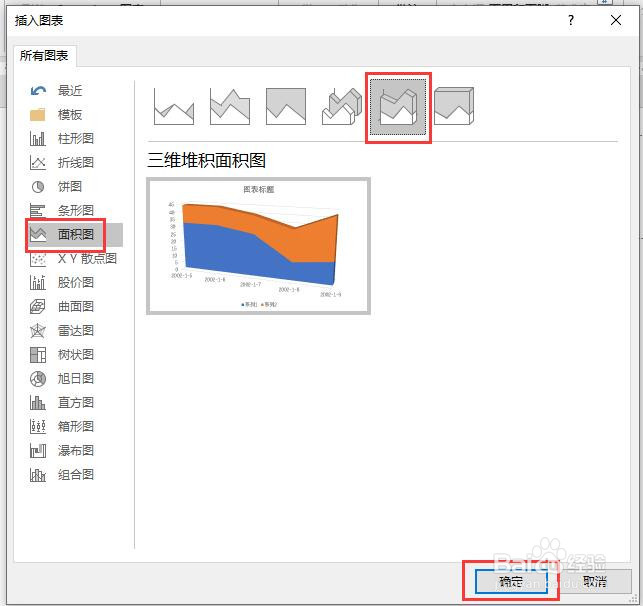Screen dimensions: 643x606
Task: Select the 曲面图 surface chart category
Action: pyautogui.click(x=74, y=307)
